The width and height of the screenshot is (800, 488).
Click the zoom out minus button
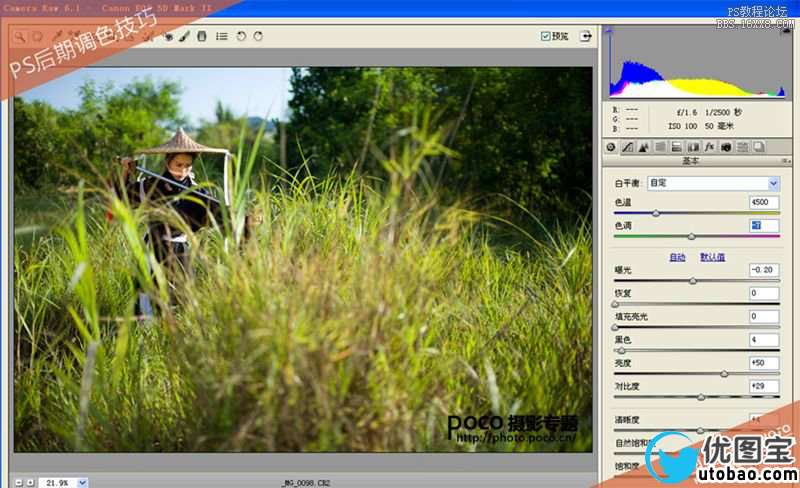pos(19,482)
